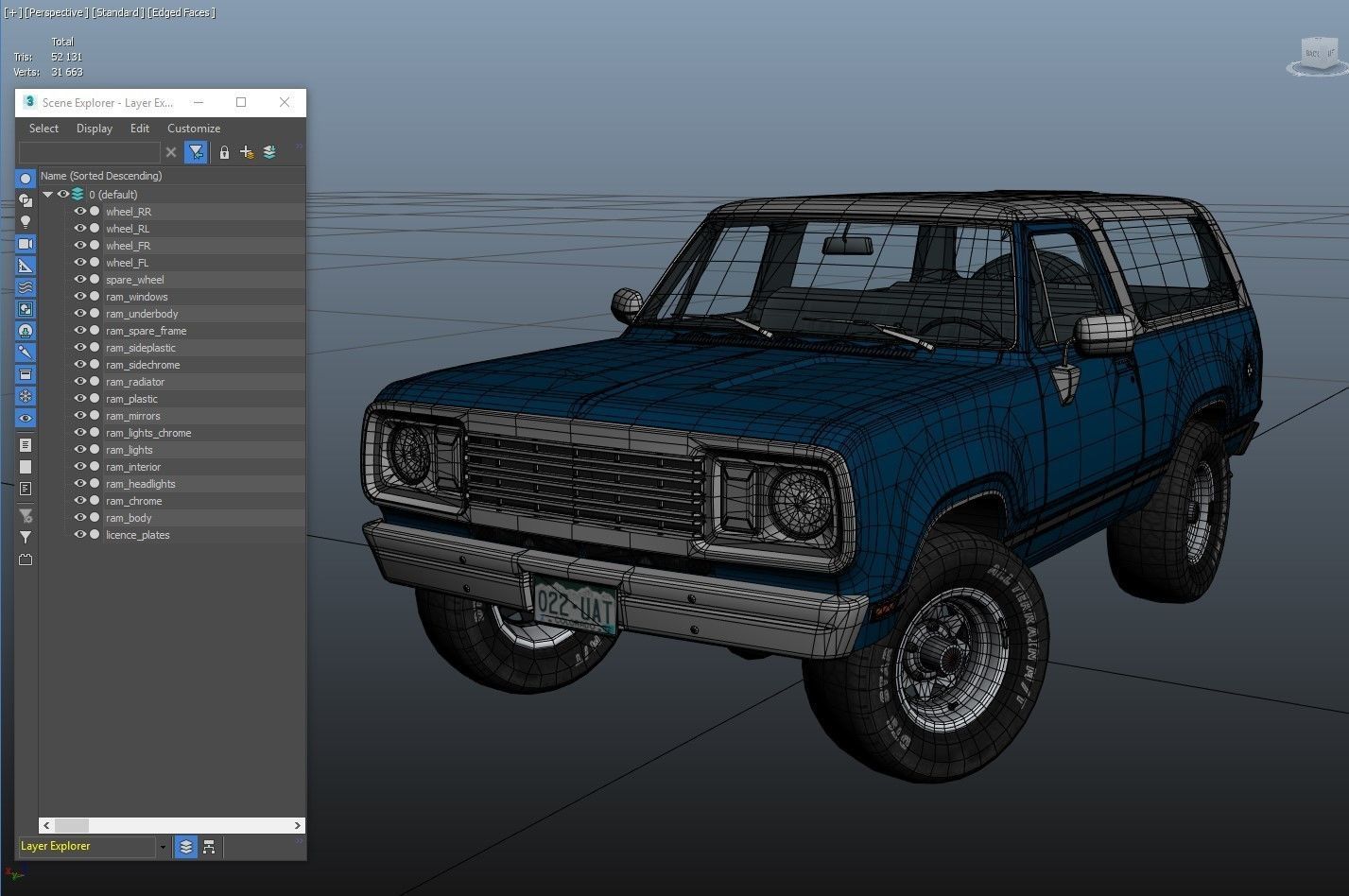The width and height of the screenshot is (1349, 896).
Task: Click the [Perspective] viewport label
Action: [57, 12]
